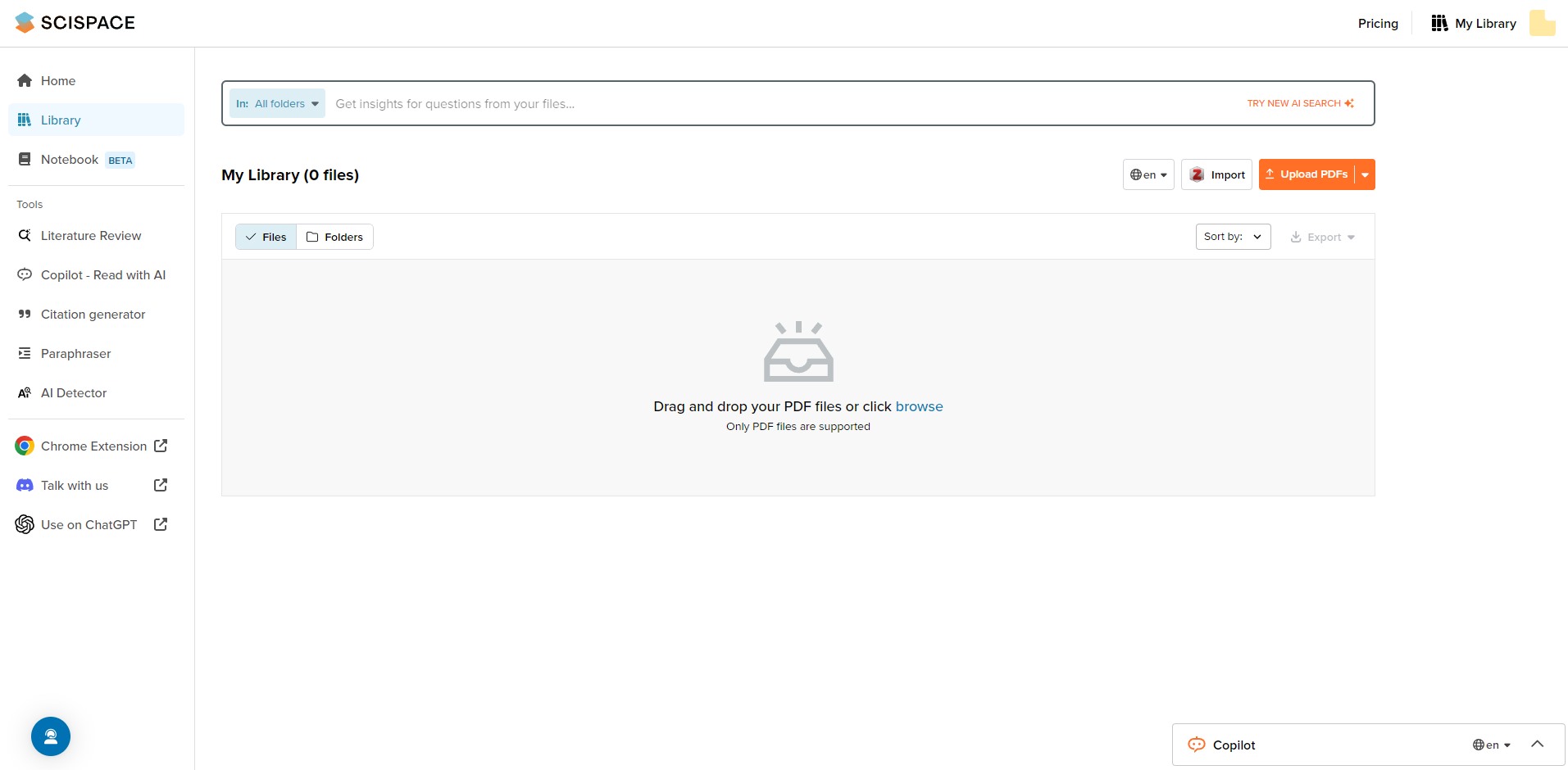Viewport: 1568px width, 770px height.
Task: Open Pricing in the top bar
Action: click(1378, 23)
